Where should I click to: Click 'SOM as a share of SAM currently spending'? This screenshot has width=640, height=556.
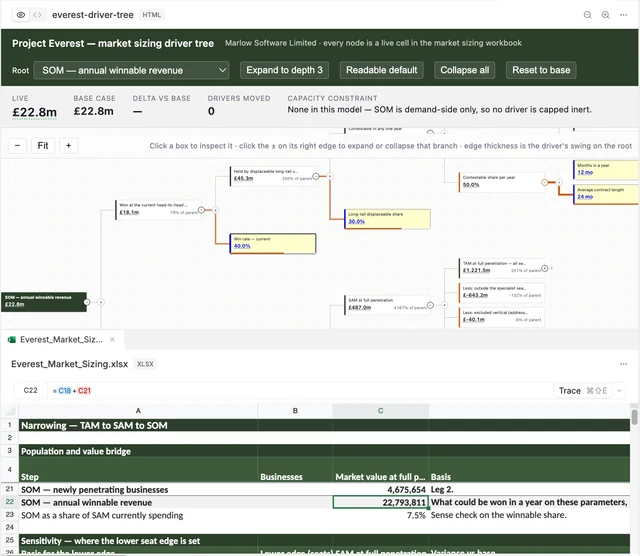[138, 515]
